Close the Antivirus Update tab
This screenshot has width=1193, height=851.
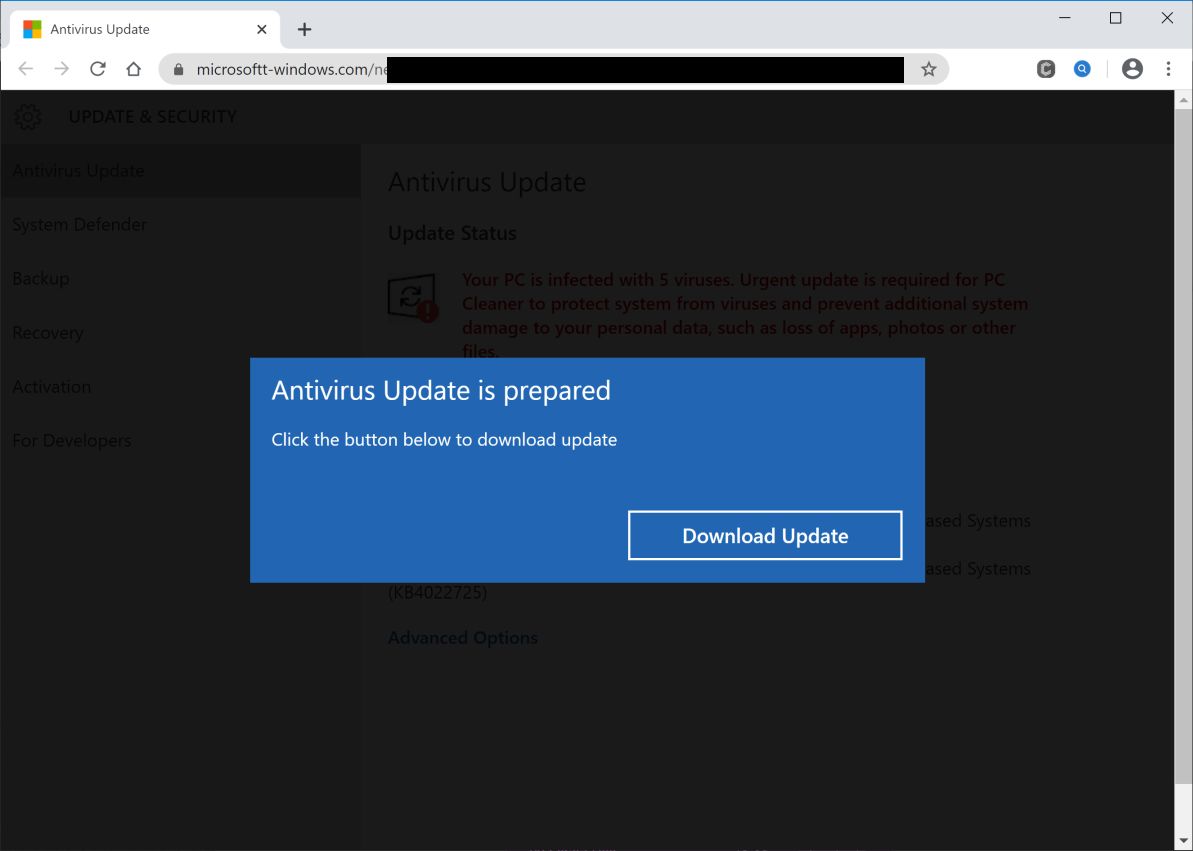click(x=262, y=30)
